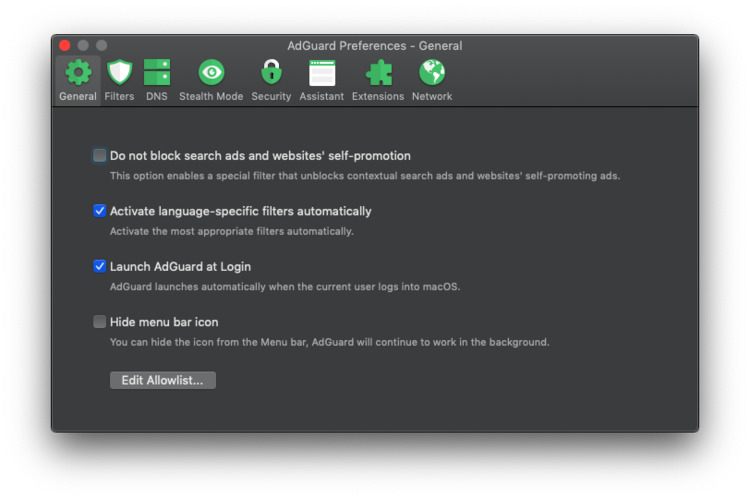
Task: Check the Hide menu bar icon option
Action: point(99,322)
